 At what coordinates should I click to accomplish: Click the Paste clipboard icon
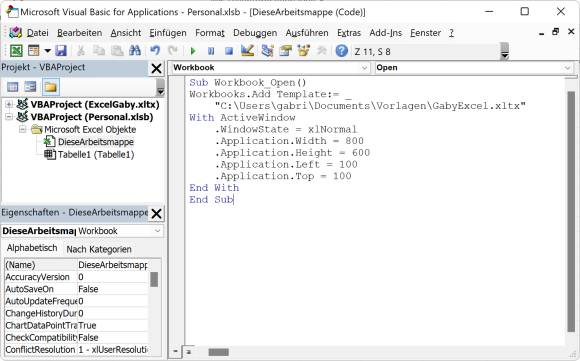(117, 51)
